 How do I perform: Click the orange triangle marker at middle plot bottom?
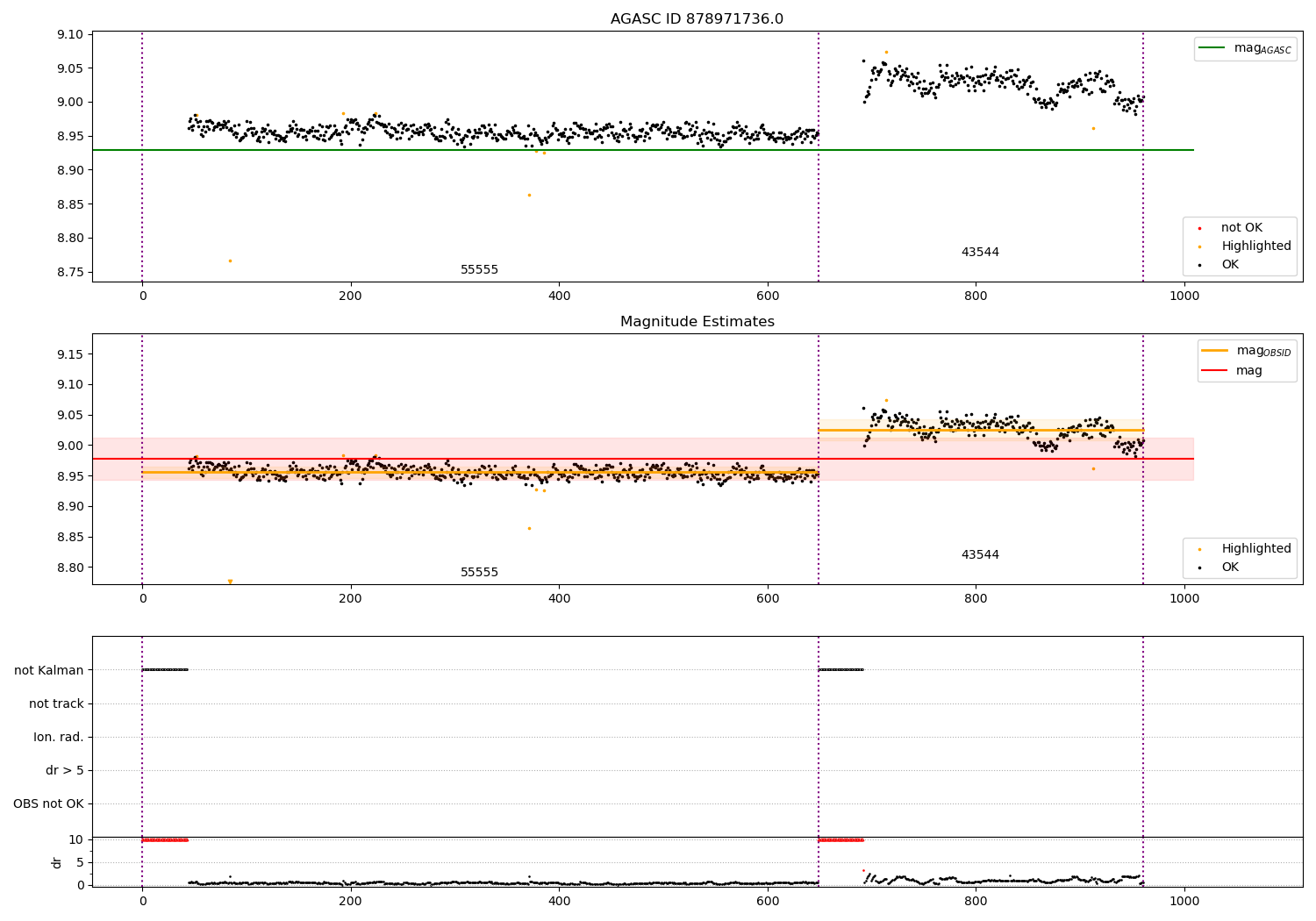coord(230,582)
